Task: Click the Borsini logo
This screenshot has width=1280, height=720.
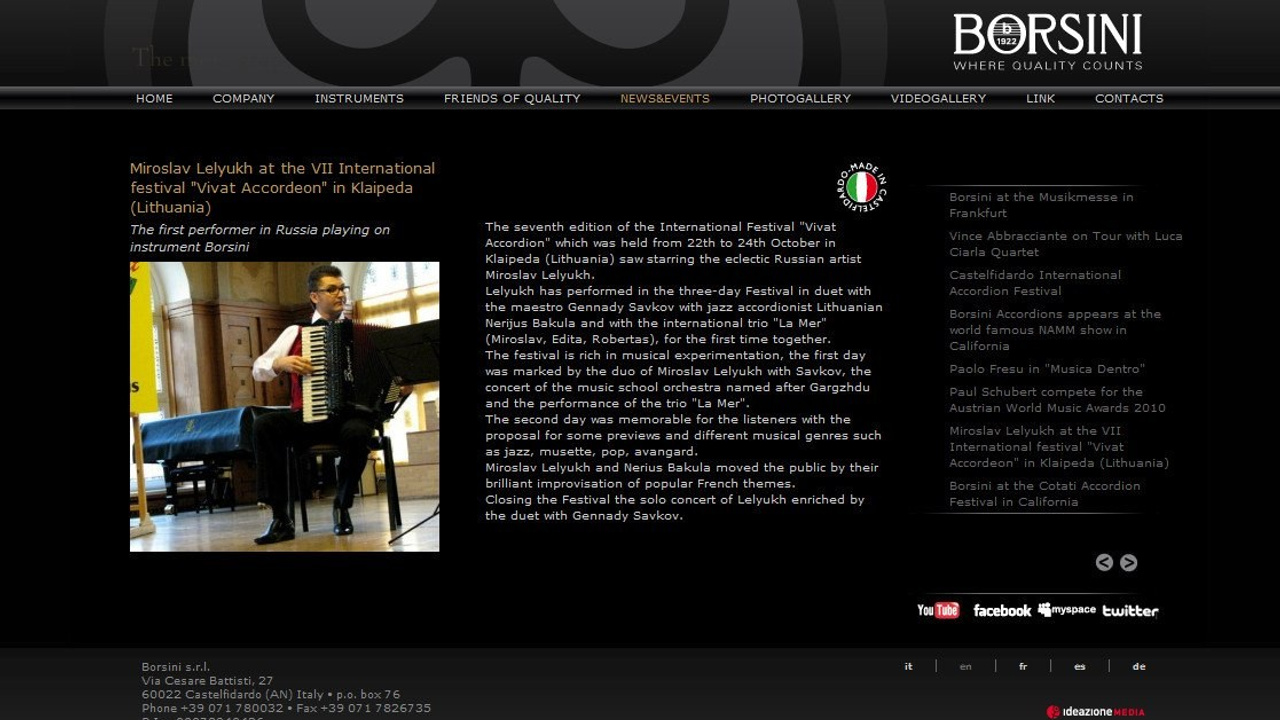Action: 1048,42
